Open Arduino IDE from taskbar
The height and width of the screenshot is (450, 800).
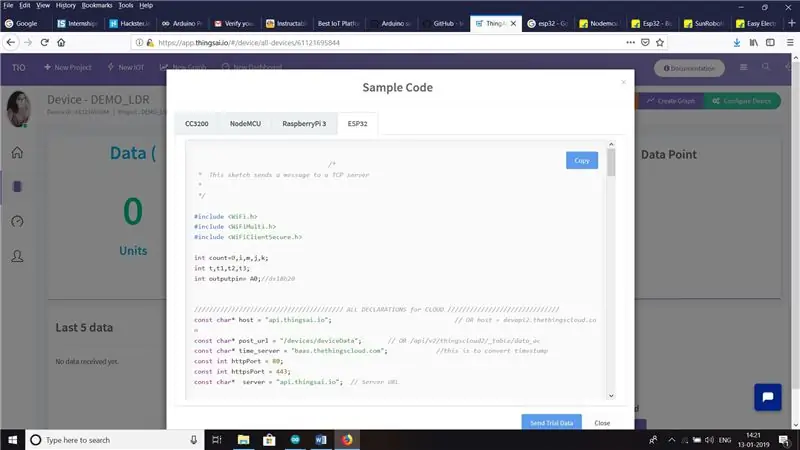click(x=295, y=440)
